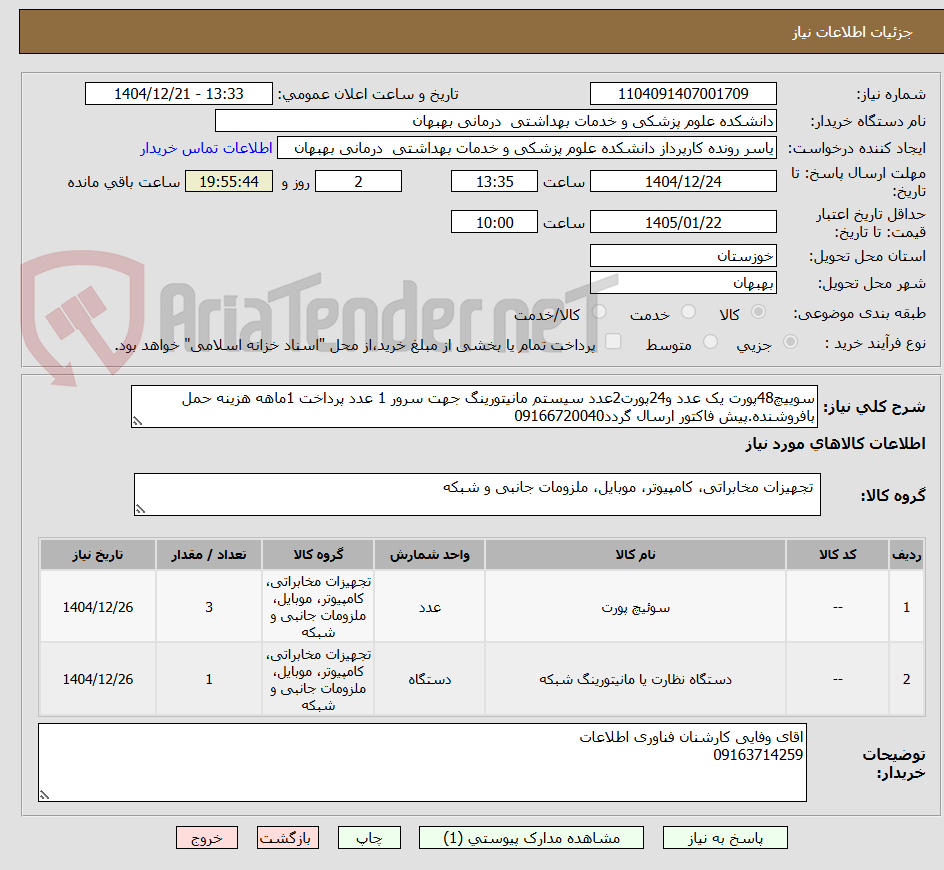
Task: Click the ایجاد کننده درخواست field
Action: (527, 148)
